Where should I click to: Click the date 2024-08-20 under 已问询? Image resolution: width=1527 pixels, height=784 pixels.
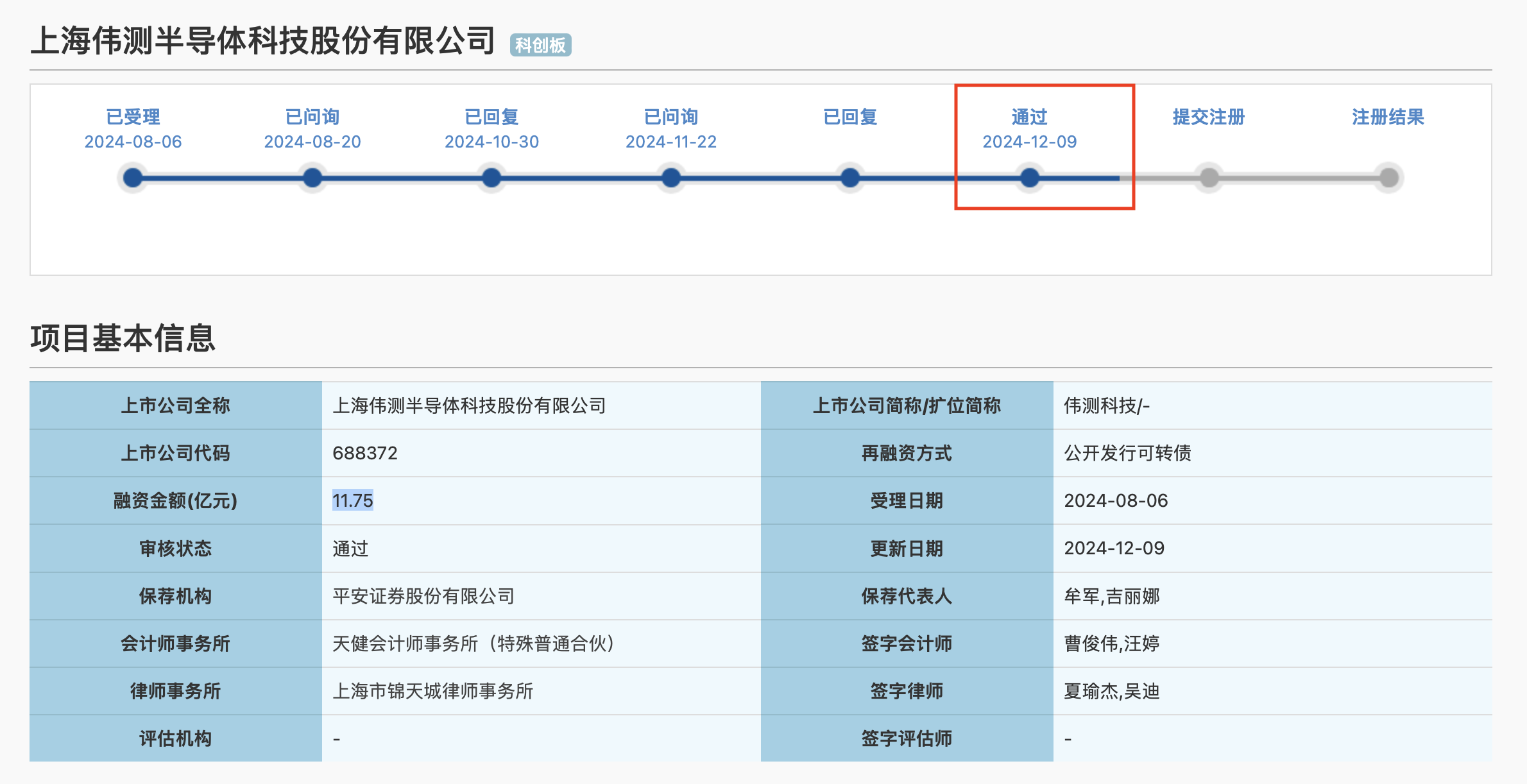tap(312, 142)
